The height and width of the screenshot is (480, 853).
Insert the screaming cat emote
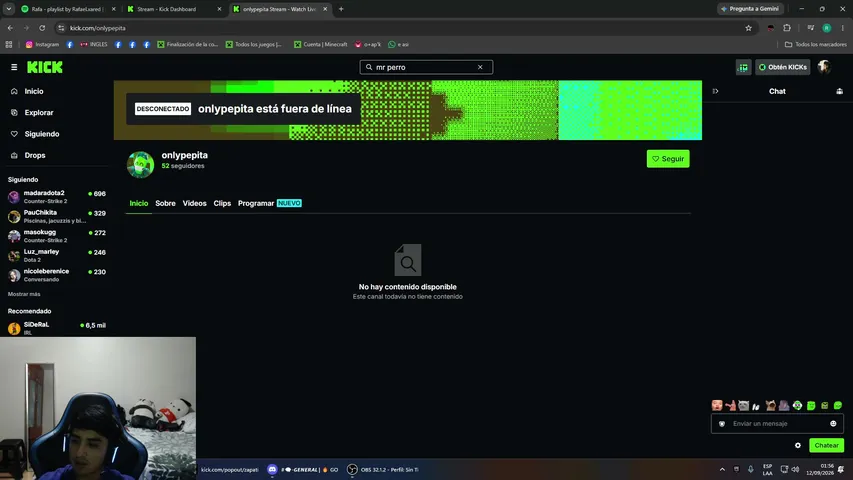pos(770,405)
